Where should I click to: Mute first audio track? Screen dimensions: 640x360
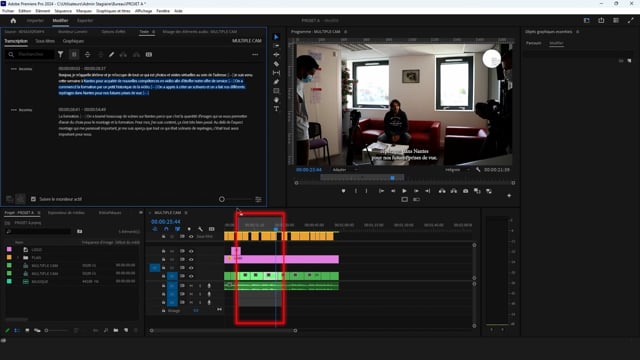[x=191, y=286]
